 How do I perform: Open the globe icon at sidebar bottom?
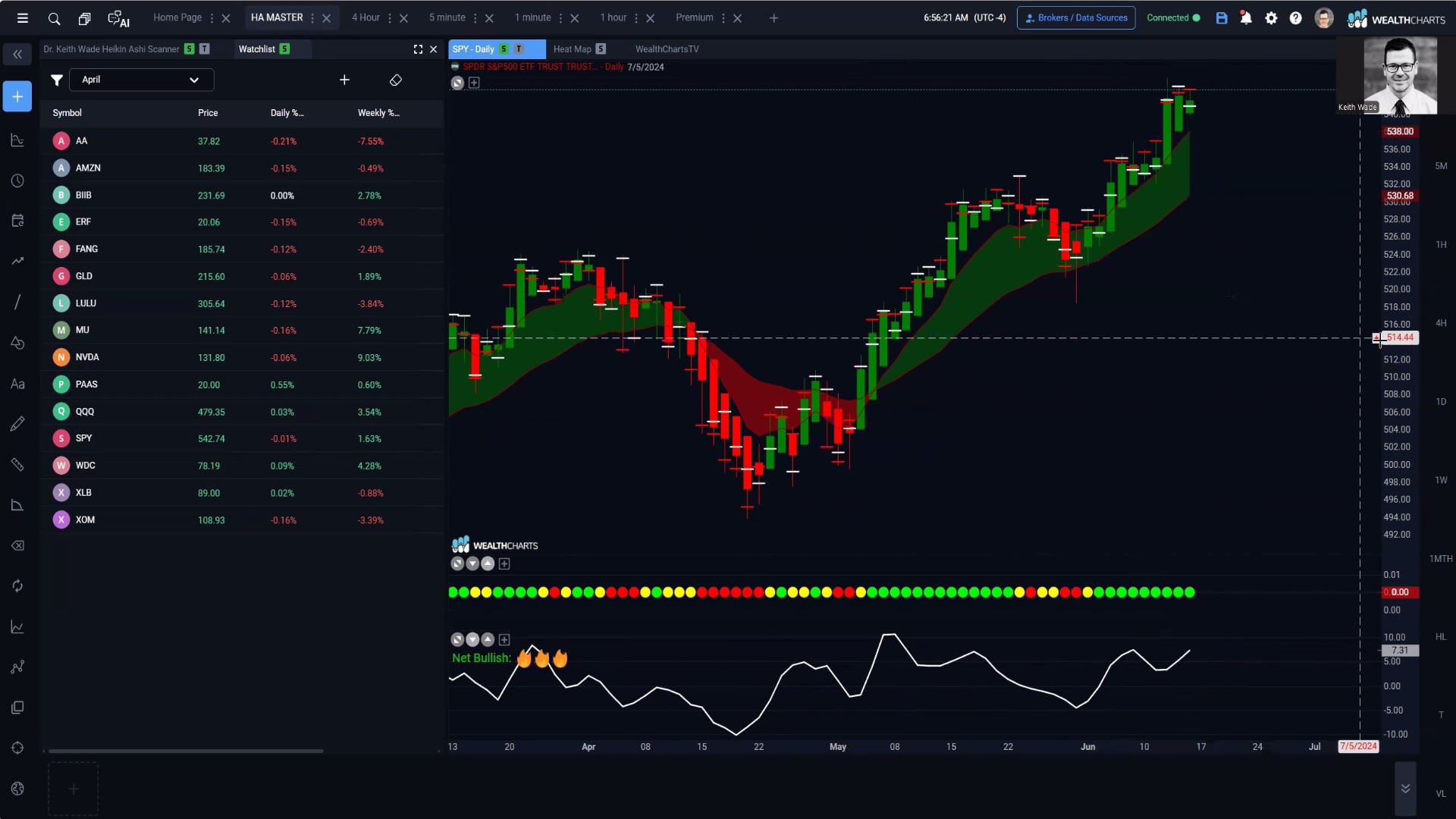point(17,789)
